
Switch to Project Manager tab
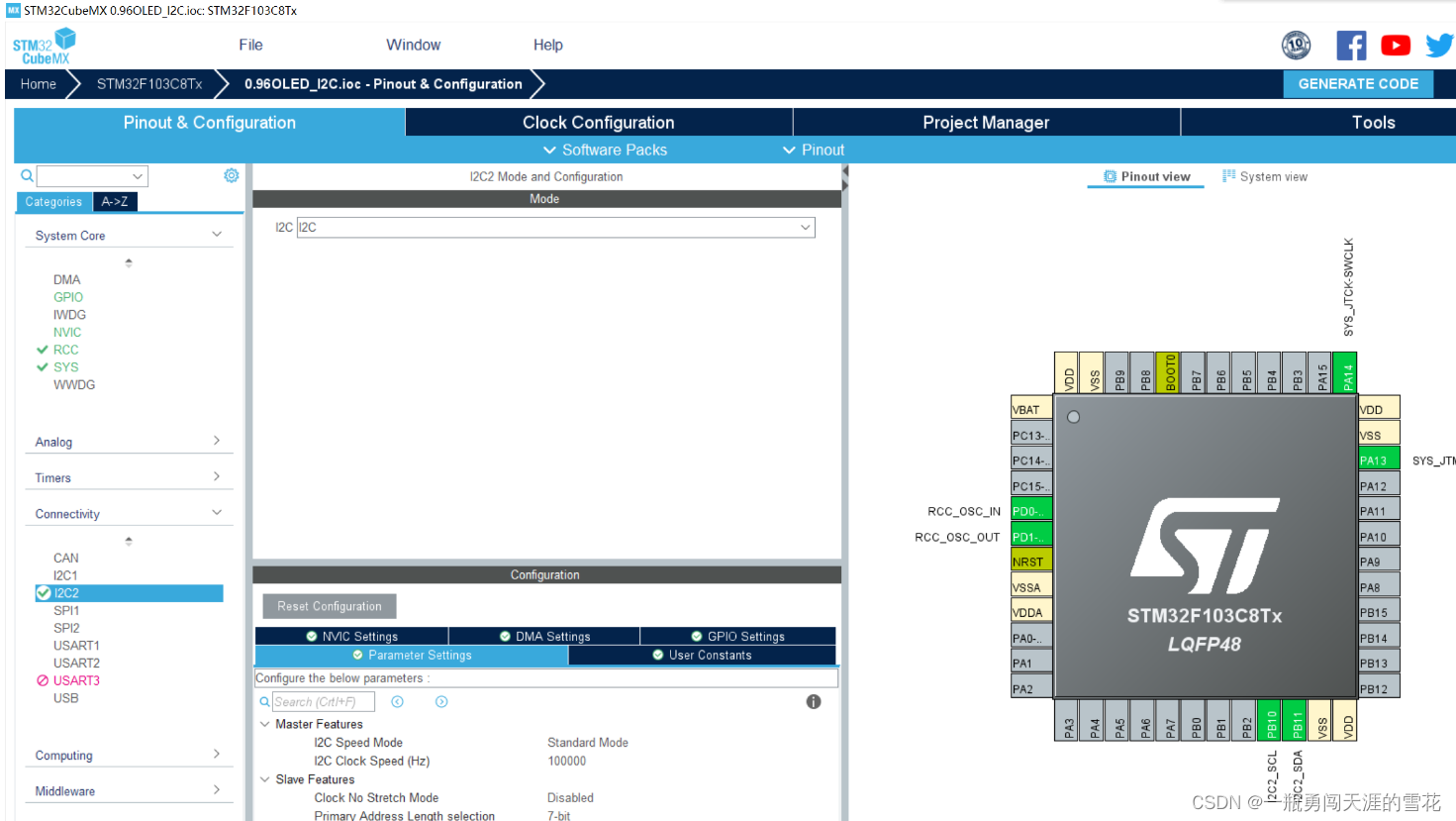pos(986,122)
